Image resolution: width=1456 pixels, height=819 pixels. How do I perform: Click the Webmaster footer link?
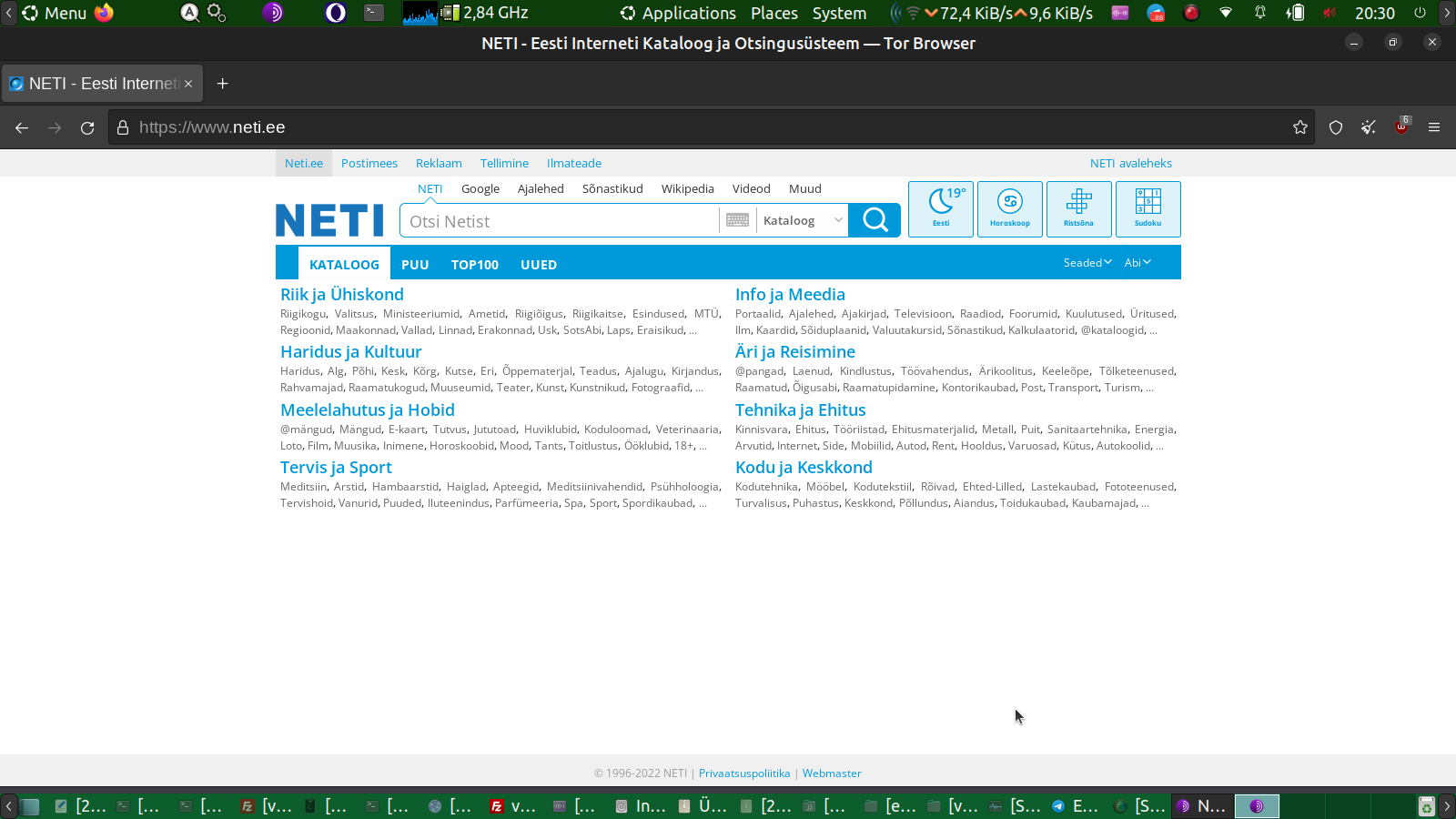[x=832, y=773]
